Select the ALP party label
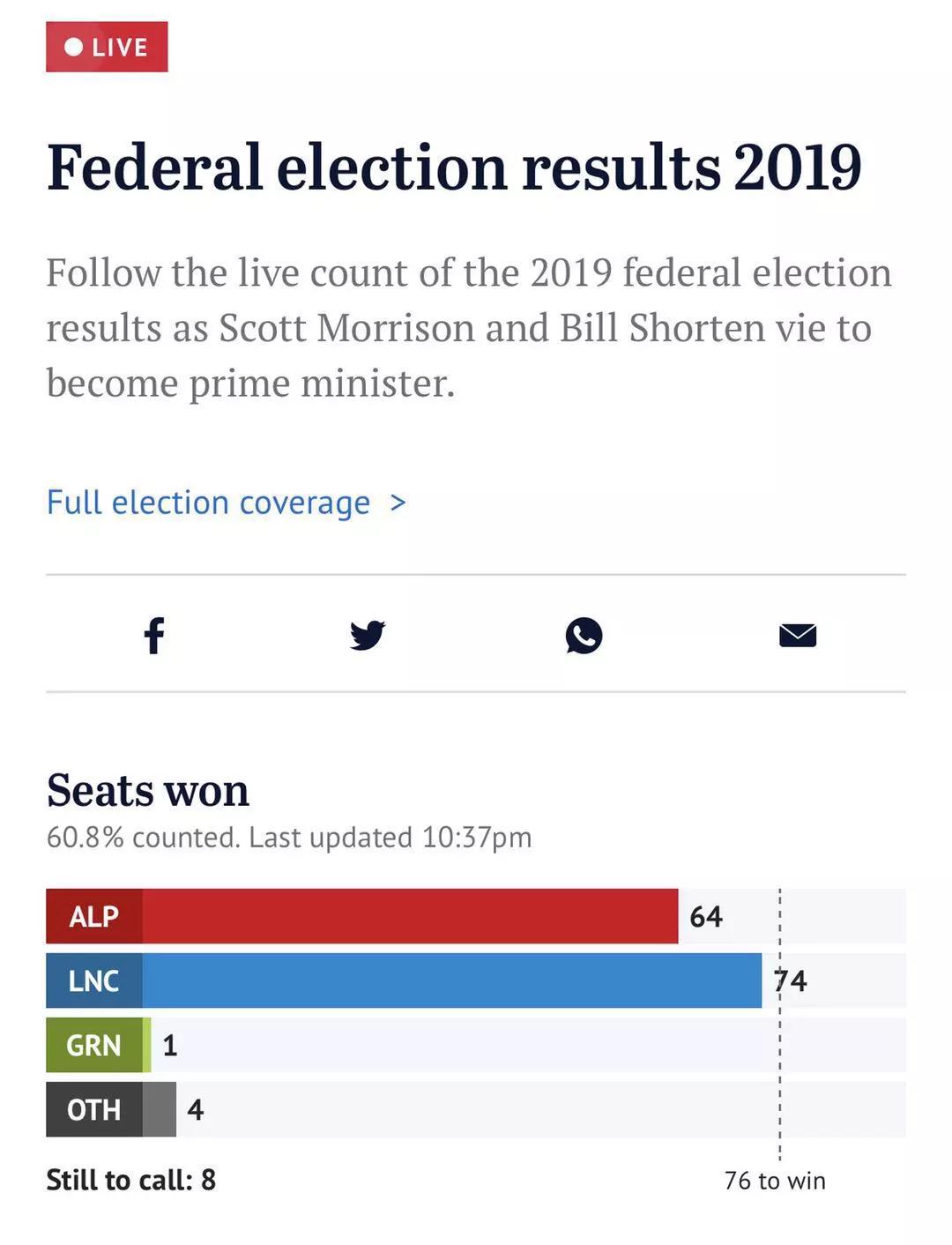Screen dimensions: 952x1245 (94, 916)
